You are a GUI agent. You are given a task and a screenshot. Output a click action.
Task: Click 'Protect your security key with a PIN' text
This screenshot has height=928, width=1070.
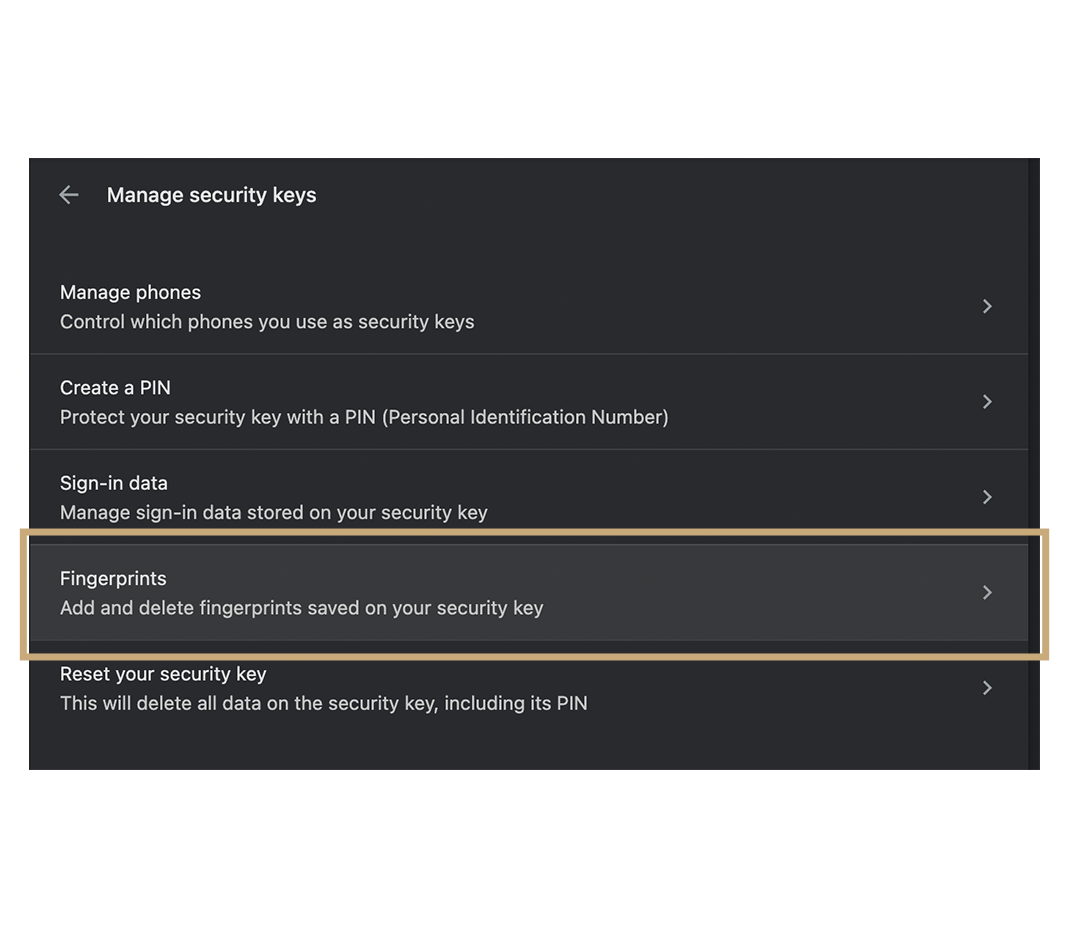pyautogui.click(x=364, y=417)
